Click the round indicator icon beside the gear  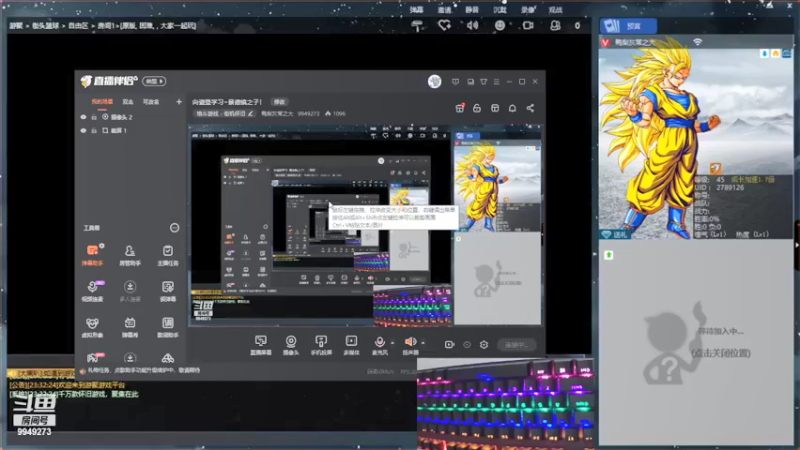[467, 345]
